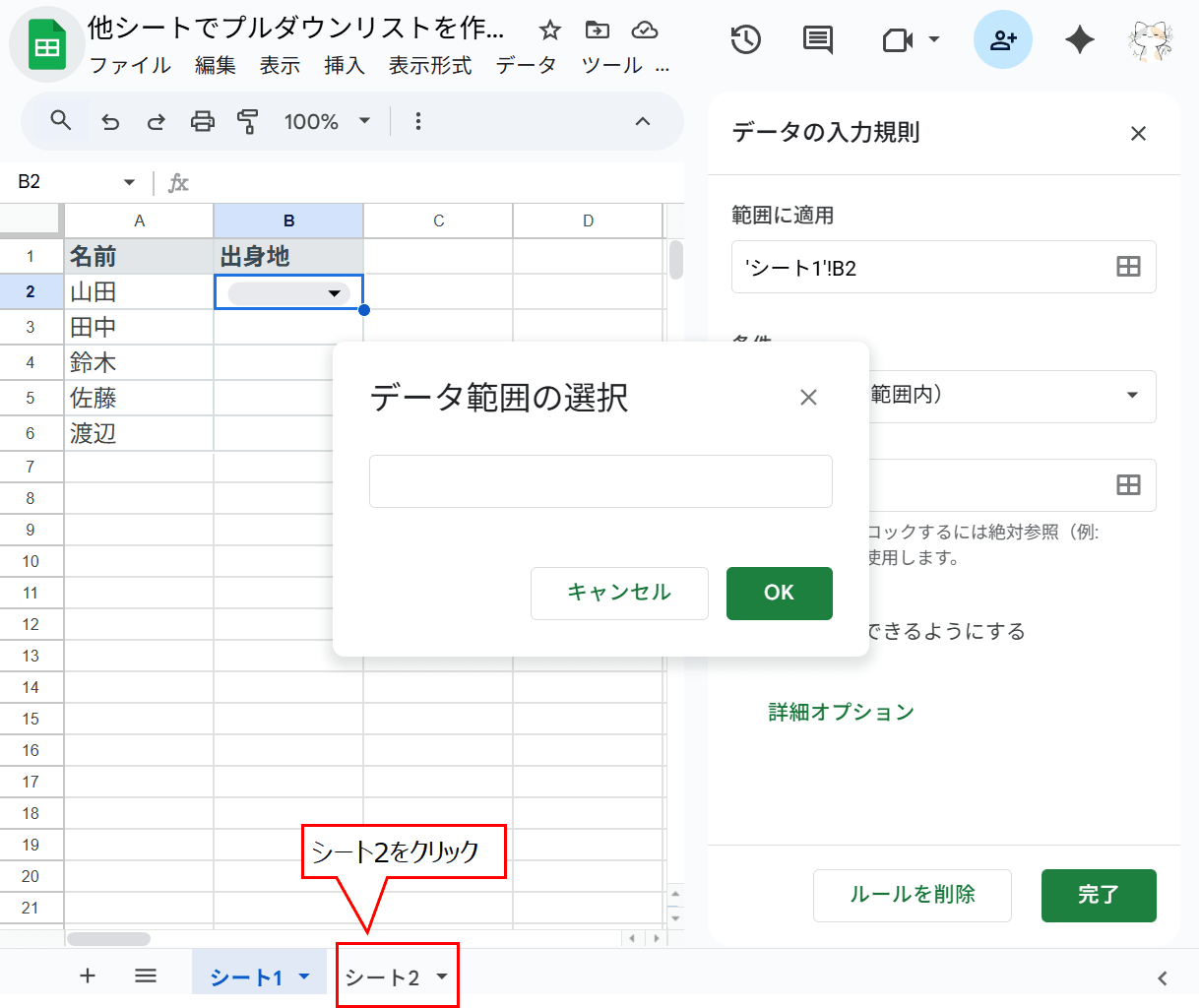Confirm with the OK button
The image size is (1199, 1008).
coord(779,593)
